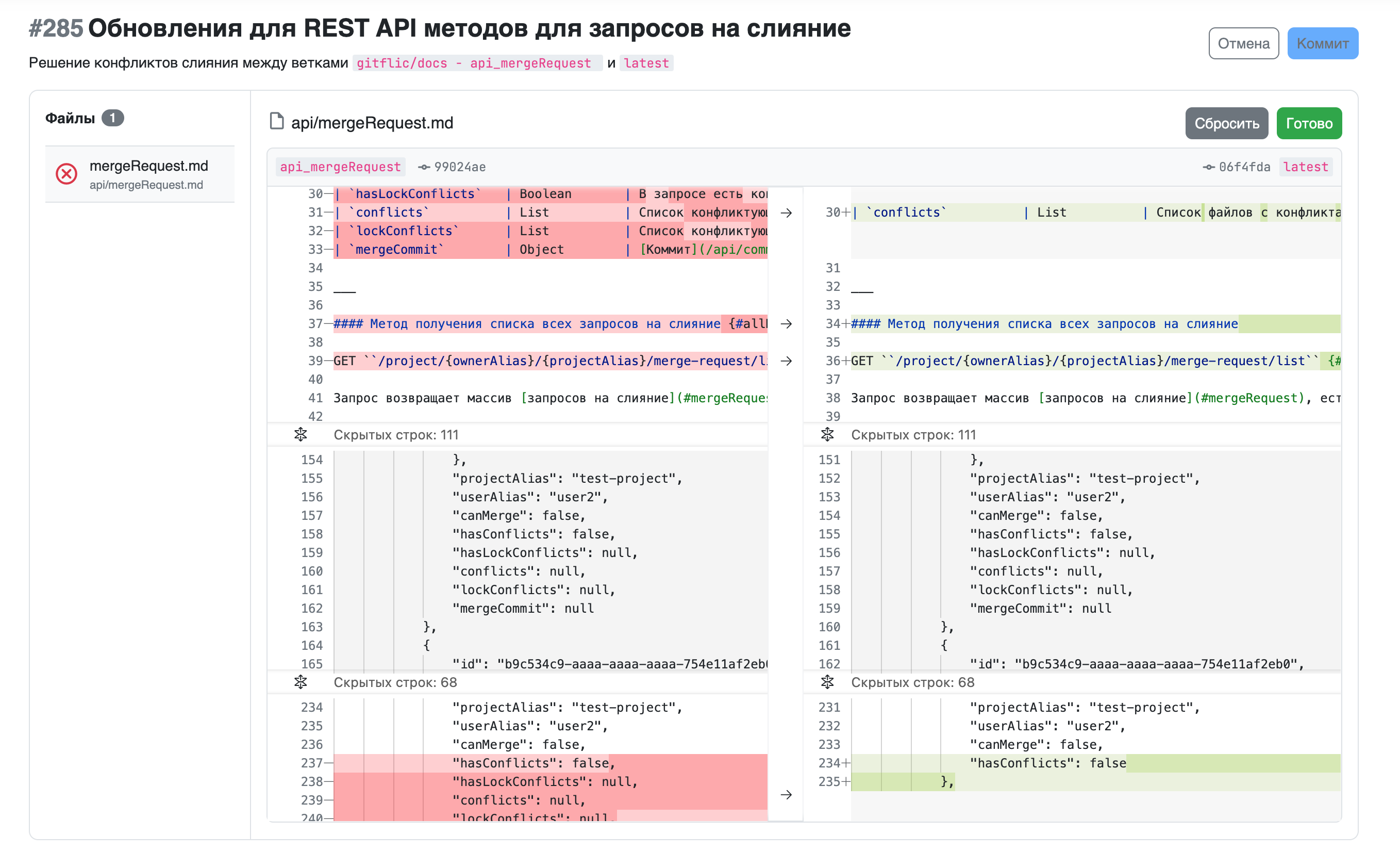This screenshot has width=1400, height=851.
Task: Expand left hidden 68 lines section
Action: pos(301,682)
